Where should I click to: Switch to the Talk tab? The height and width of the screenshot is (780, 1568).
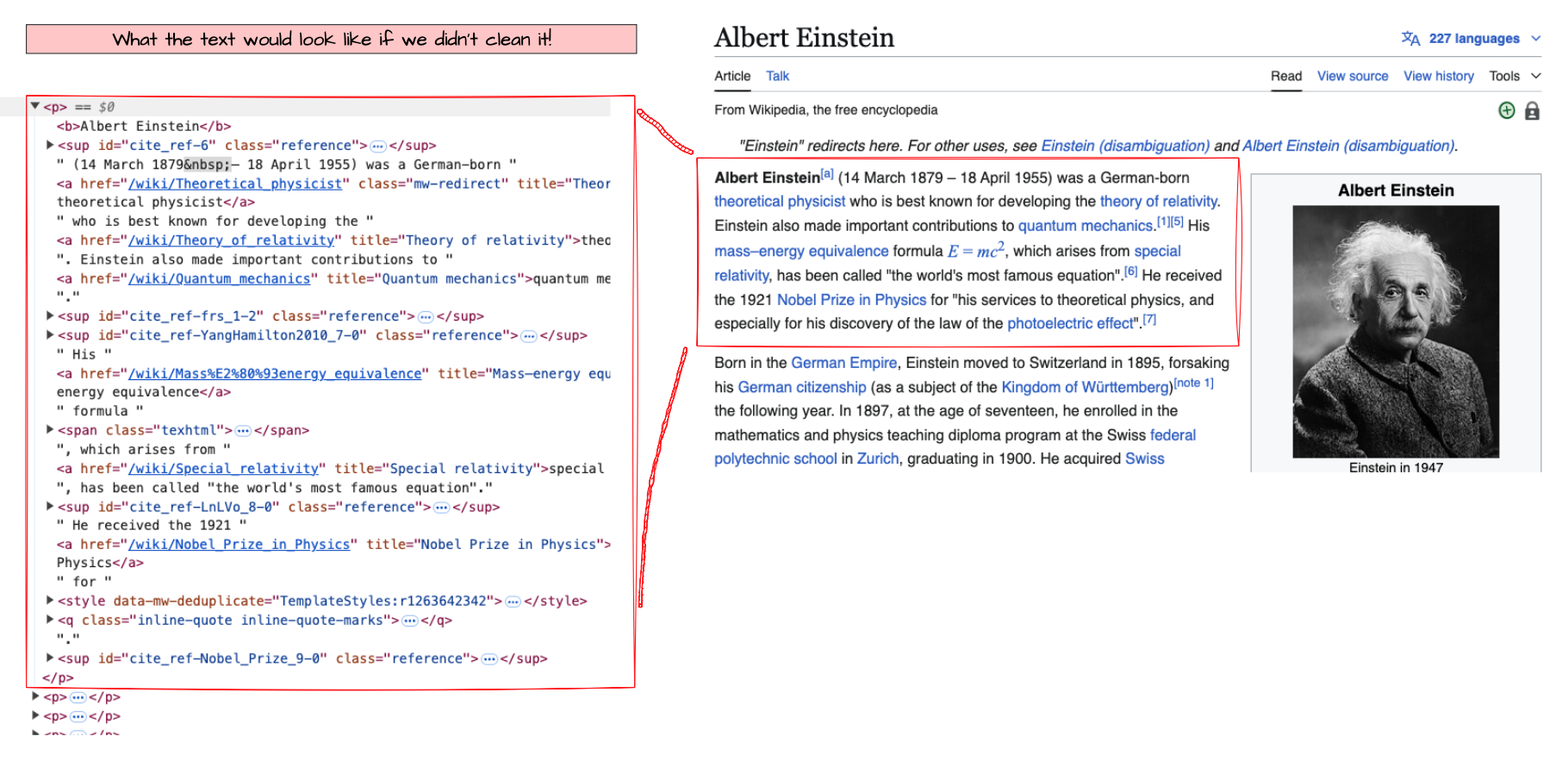[x=777, y=76]
